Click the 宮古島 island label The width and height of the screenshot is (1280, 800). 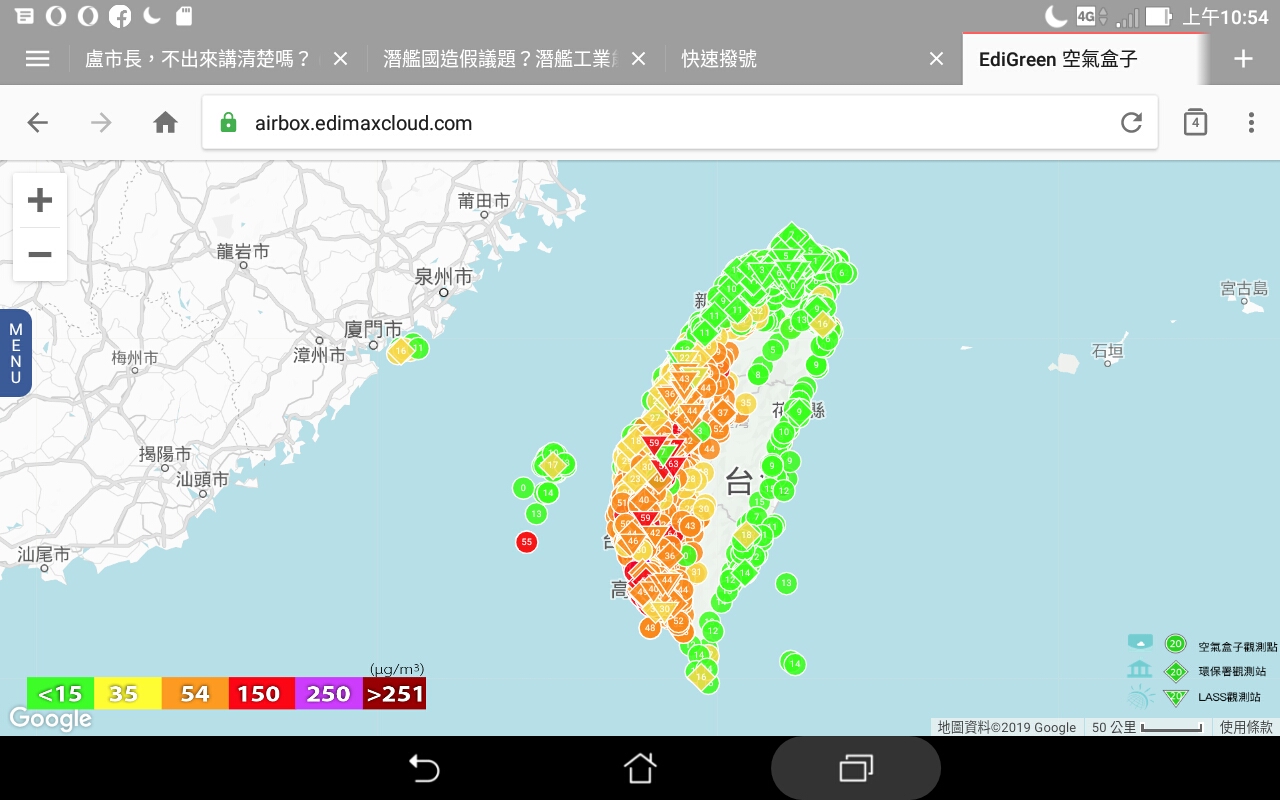pos(1244,289)
